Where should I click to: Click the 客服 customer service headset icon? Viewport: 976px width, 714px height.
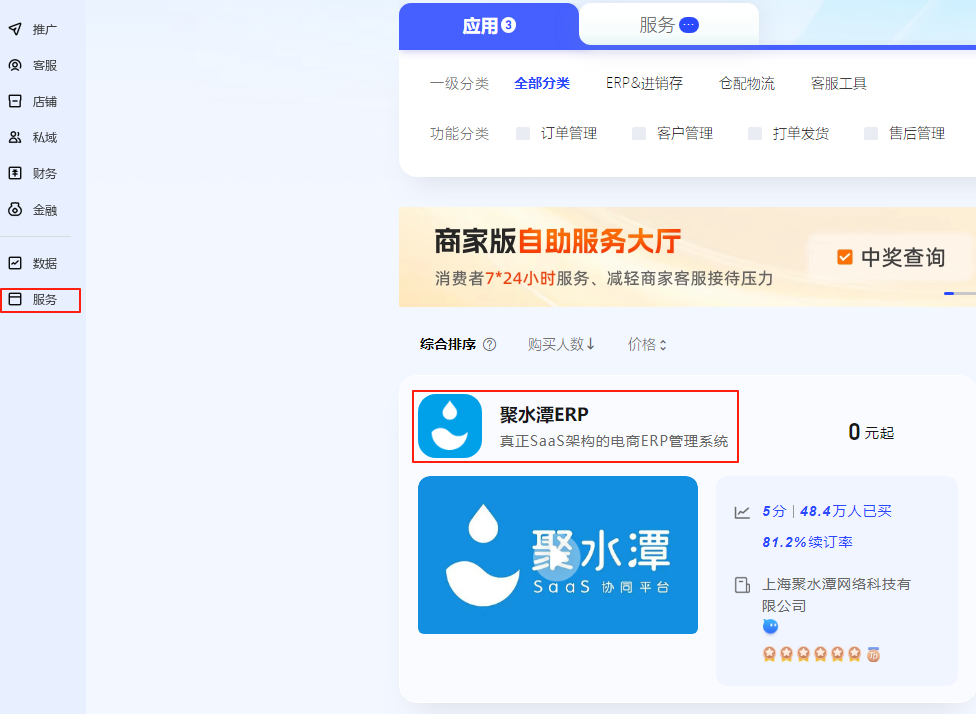15,65
